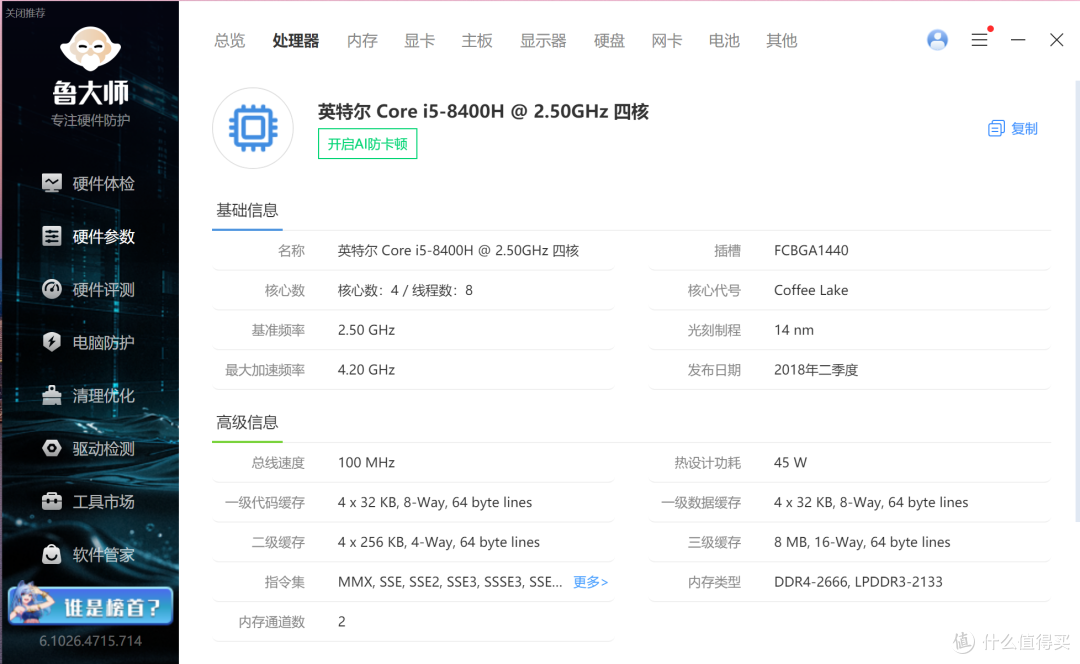Select the 清理优化 brush icon
1080x664 pixels.
[x=52, y=395]
